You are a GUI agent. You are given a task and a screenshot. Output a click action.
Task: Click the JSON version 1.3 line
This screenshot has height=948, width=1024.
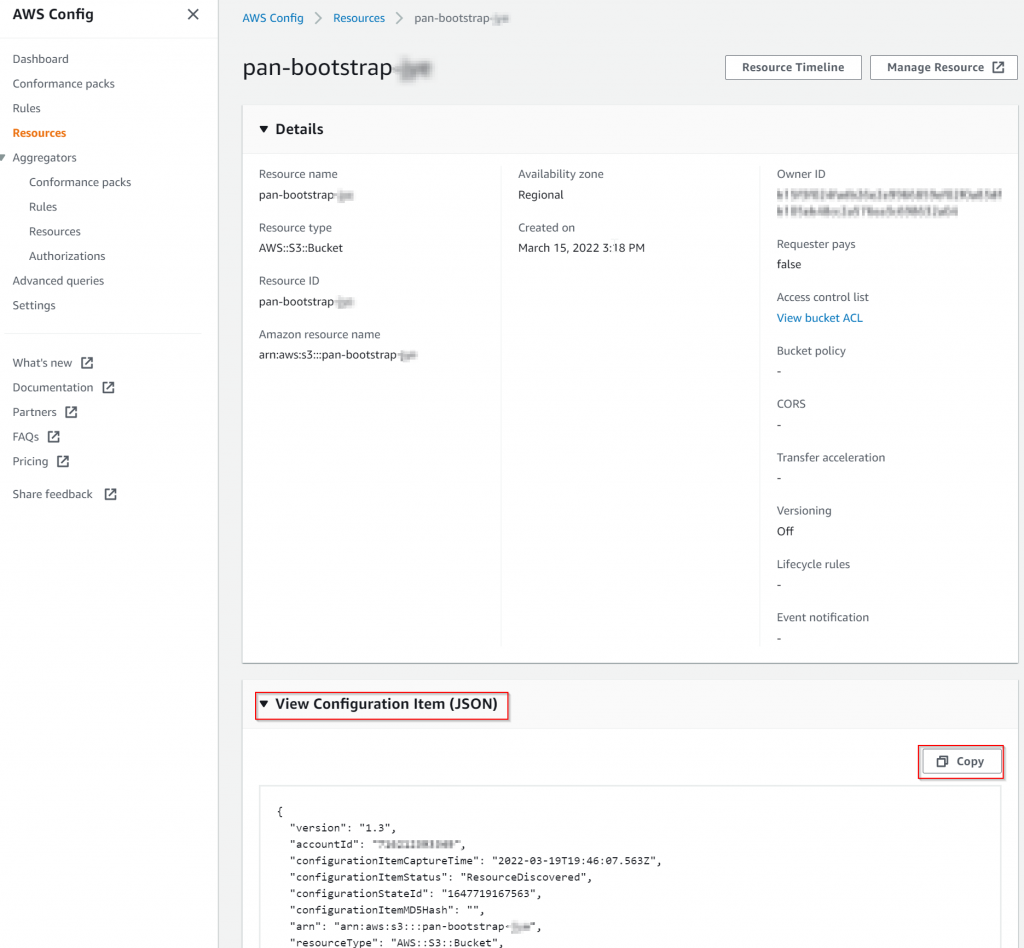[x=343, y=828]
